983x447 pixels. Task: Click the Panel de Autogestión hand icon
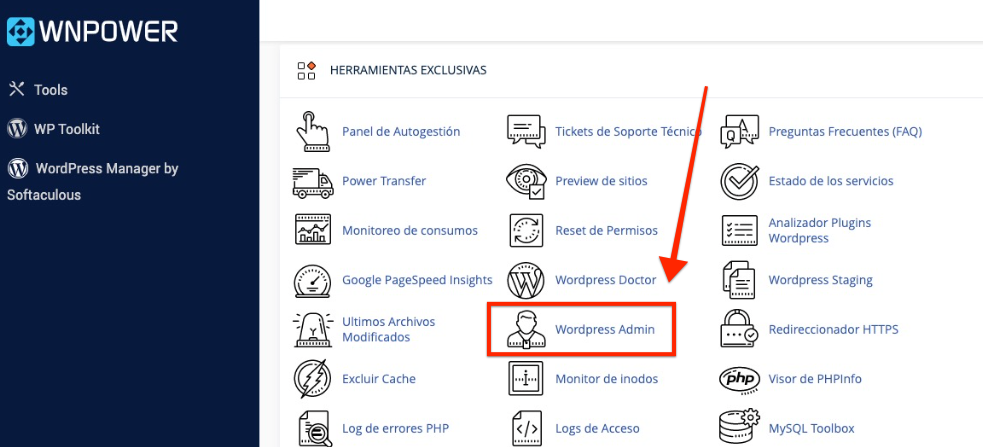[x=312, y=131]
